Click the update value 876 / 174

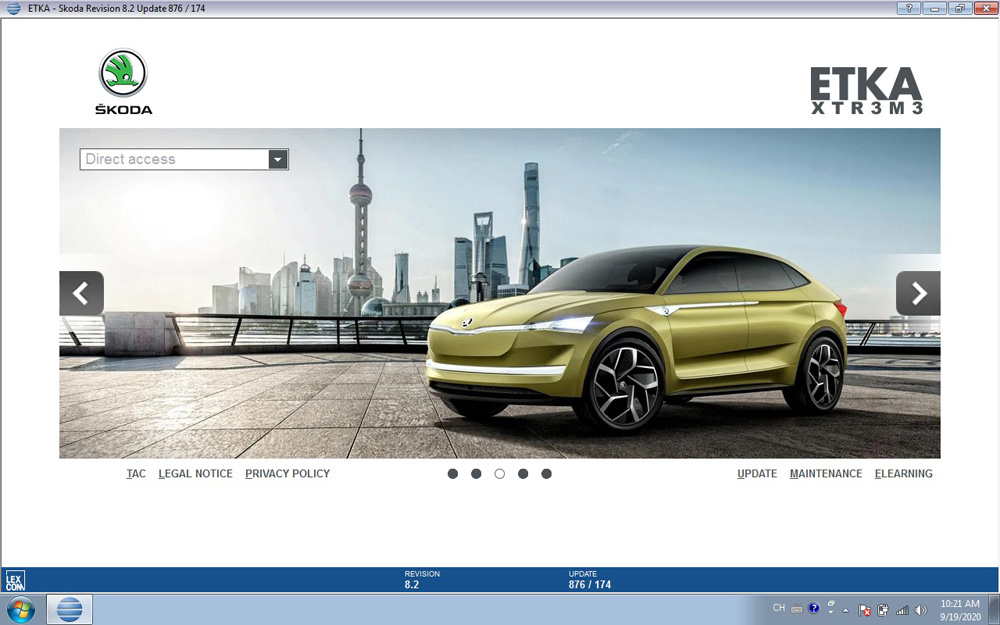pyautogui.click(x=590, y=584)
